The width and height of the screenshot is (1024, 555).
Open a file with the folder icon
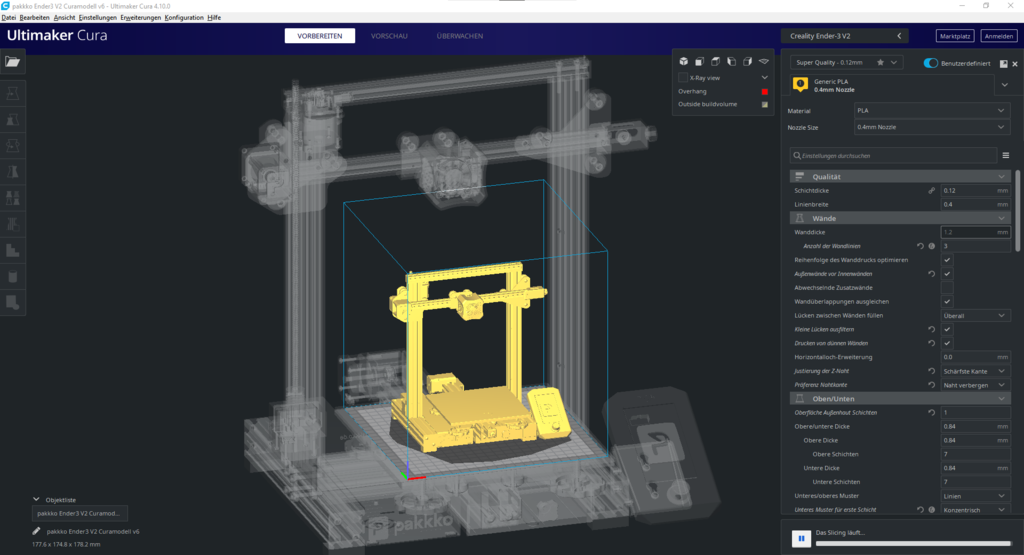tap(12, 61)
